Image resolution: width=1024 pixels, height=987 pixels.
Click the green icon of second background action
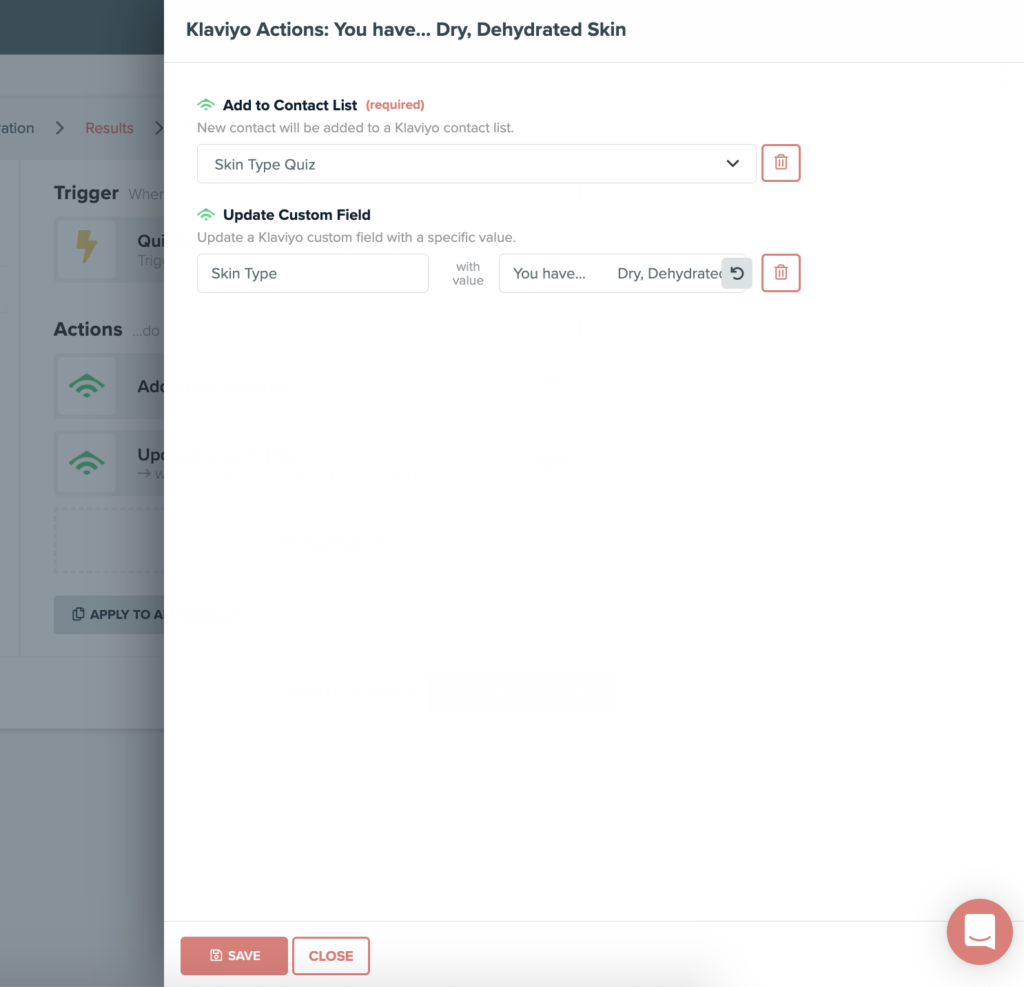point(86,463)
